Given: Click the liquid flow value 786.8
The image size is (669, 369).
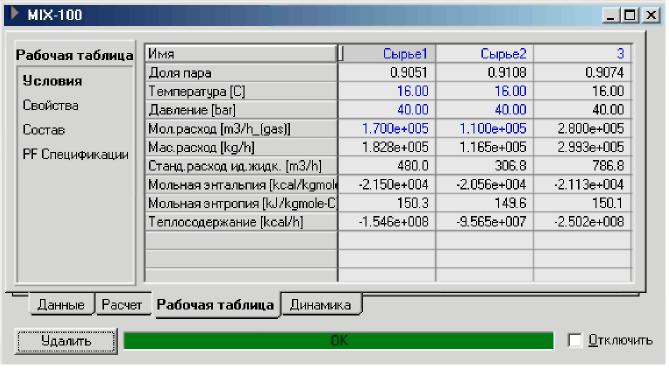Looking at the screenshot, I should [582, 166].
